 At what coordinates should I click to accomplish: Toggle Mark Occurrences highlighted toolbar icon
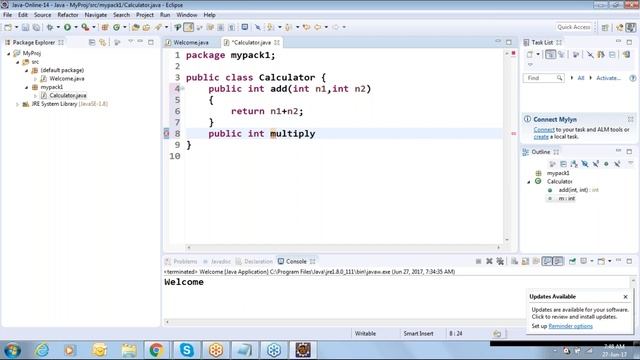[189, 27]
